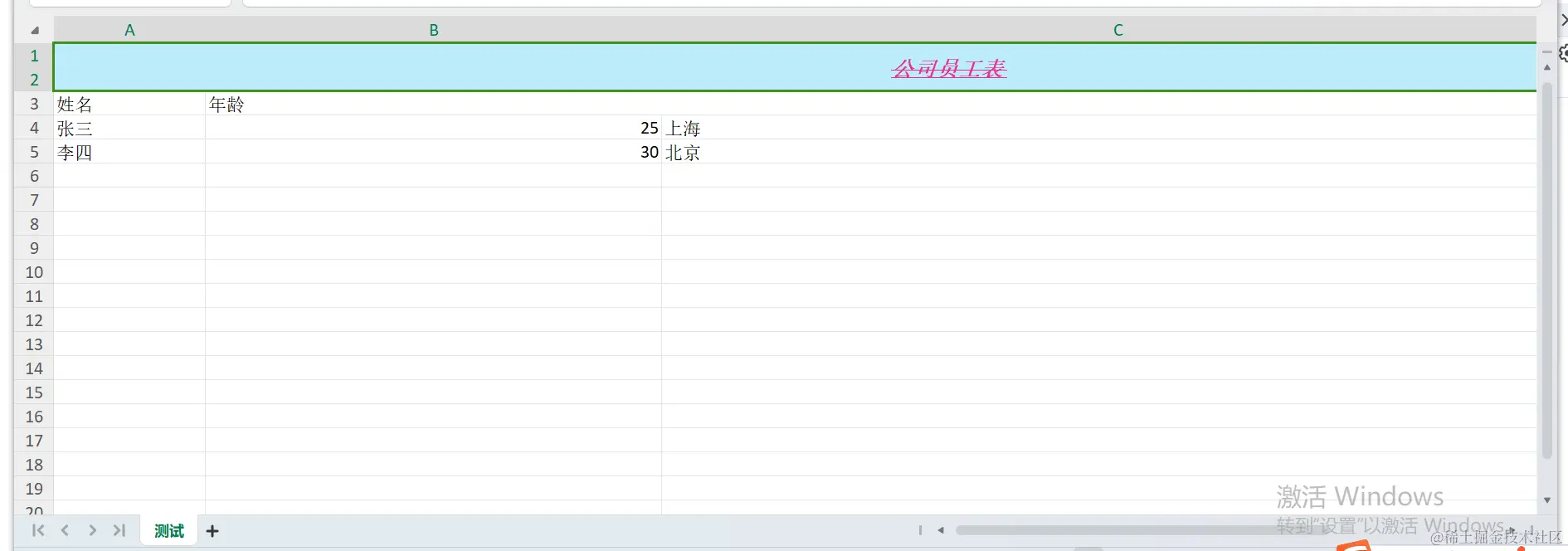Go to last sheet navigation arrow
1568x551 pixels.
pyautogui.click(x=119, y=530)
